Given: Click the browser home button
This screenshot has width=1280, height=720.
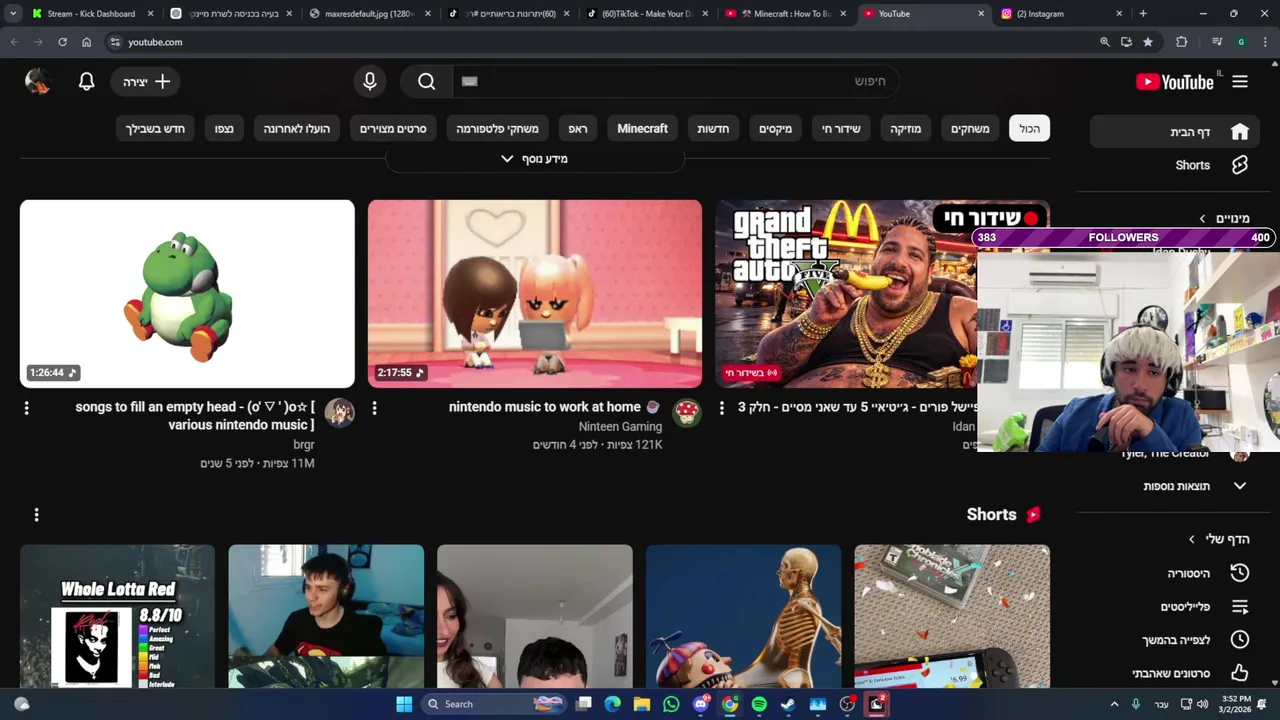Looking at the screenshot, I should (x=87, y=42).
